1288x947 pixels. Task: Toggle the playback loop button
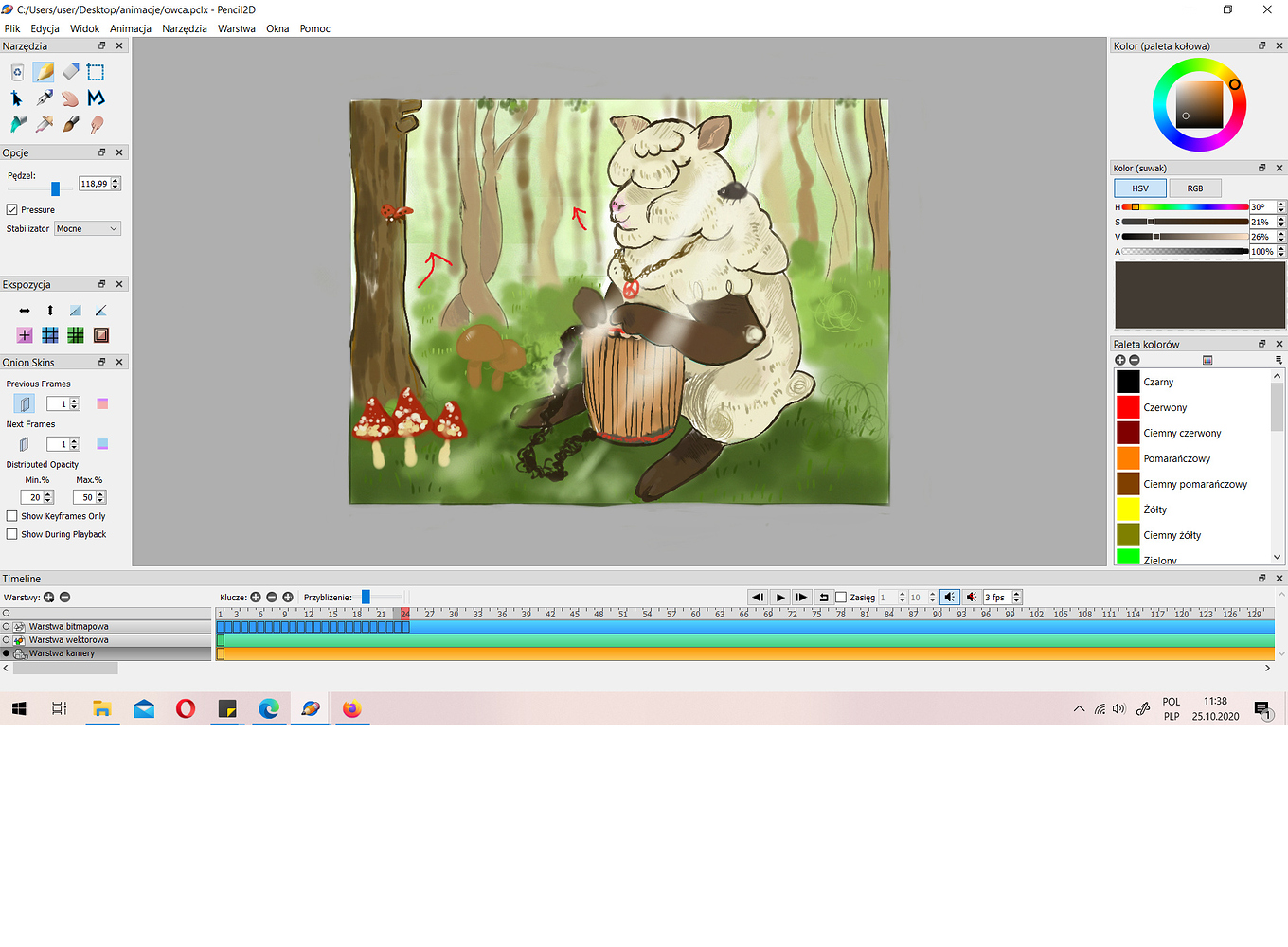[823, 597]
